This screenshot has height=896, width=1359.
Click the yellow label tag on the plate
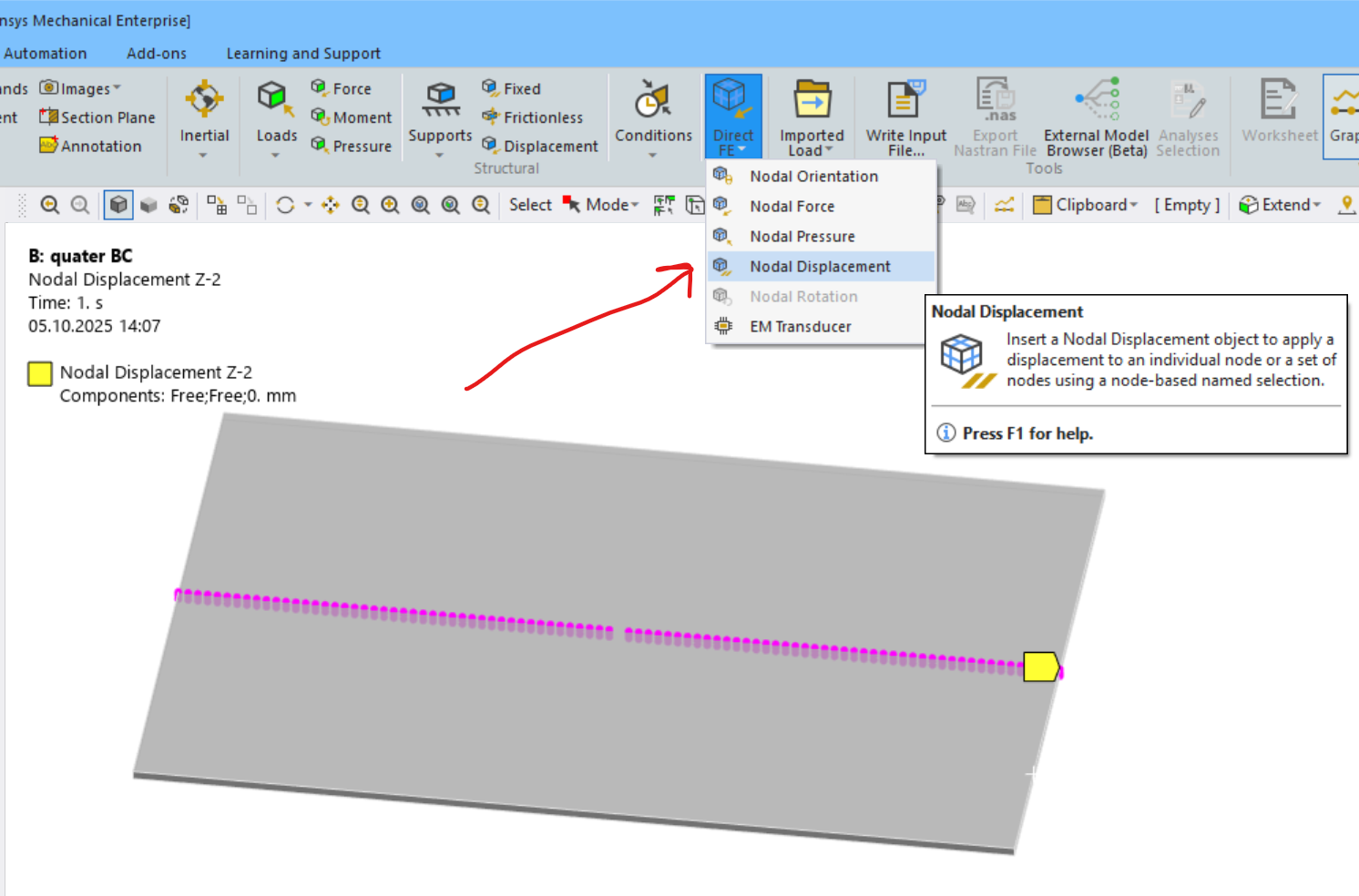1040,667
